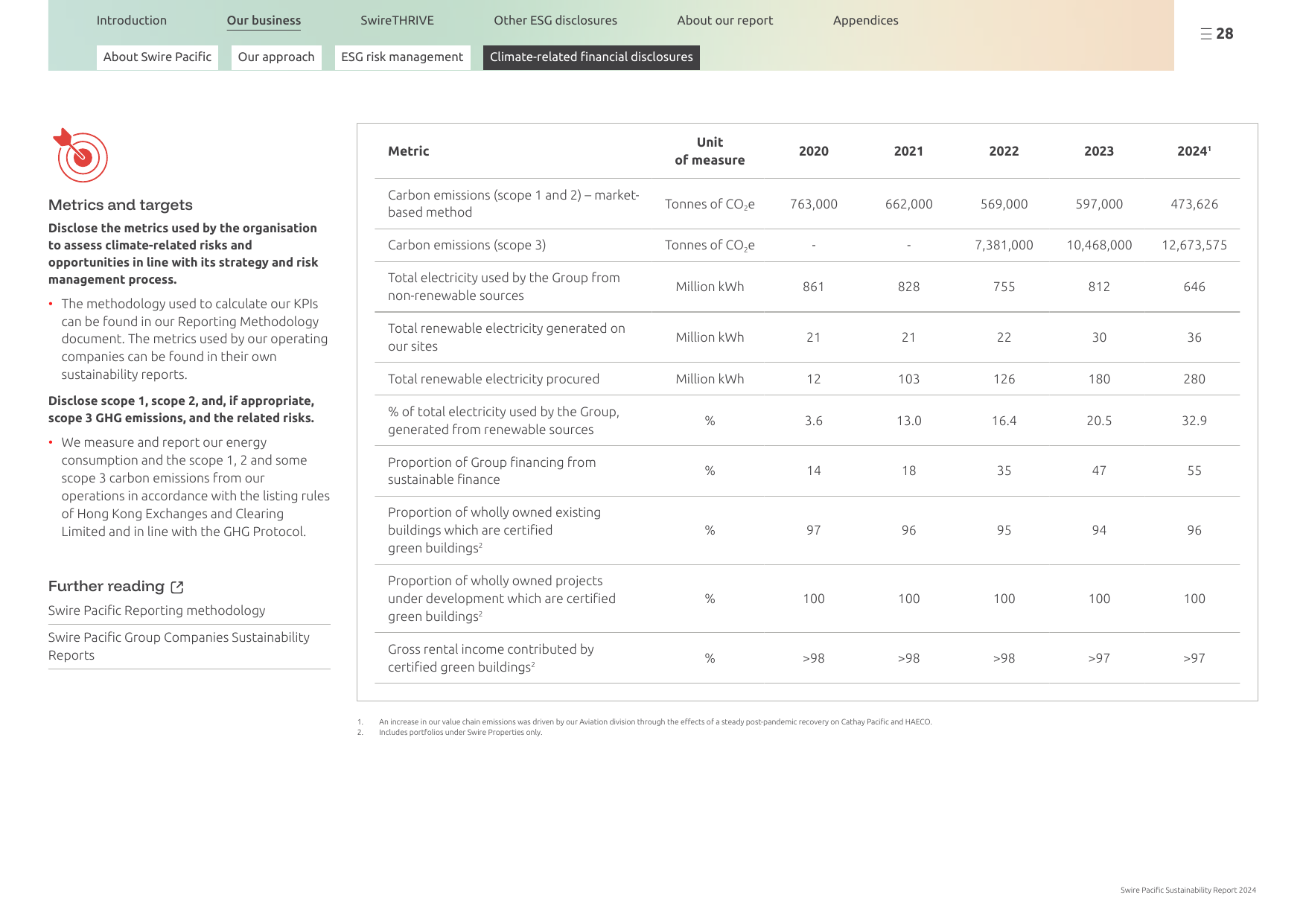Image resolution: width=1306 pixels, height=924 pixels.
Task: Click the 2022 column header
Action: click(x=1004, y=151)
